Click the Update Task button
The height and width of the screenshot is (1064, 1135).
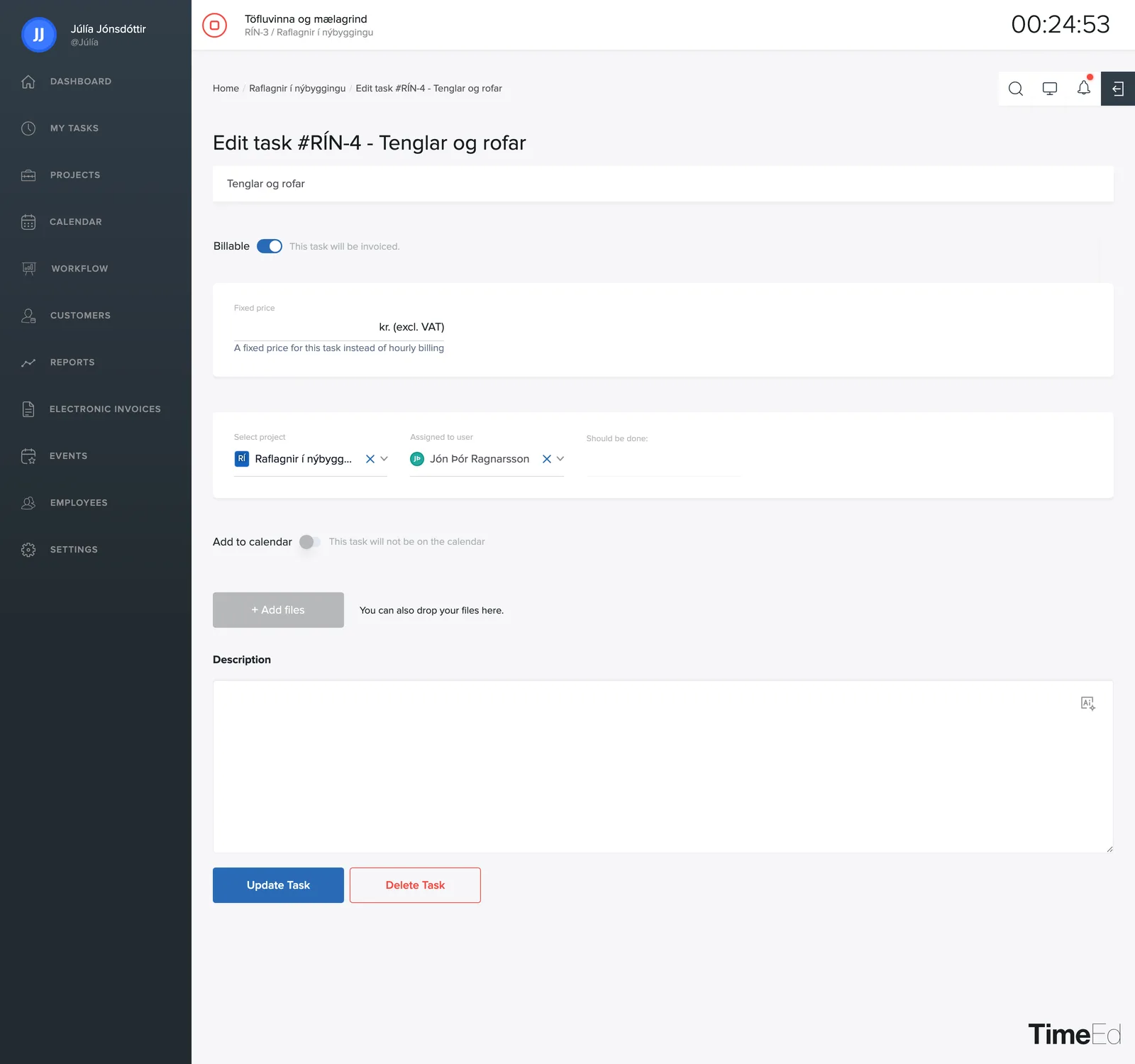click(278, 885)
